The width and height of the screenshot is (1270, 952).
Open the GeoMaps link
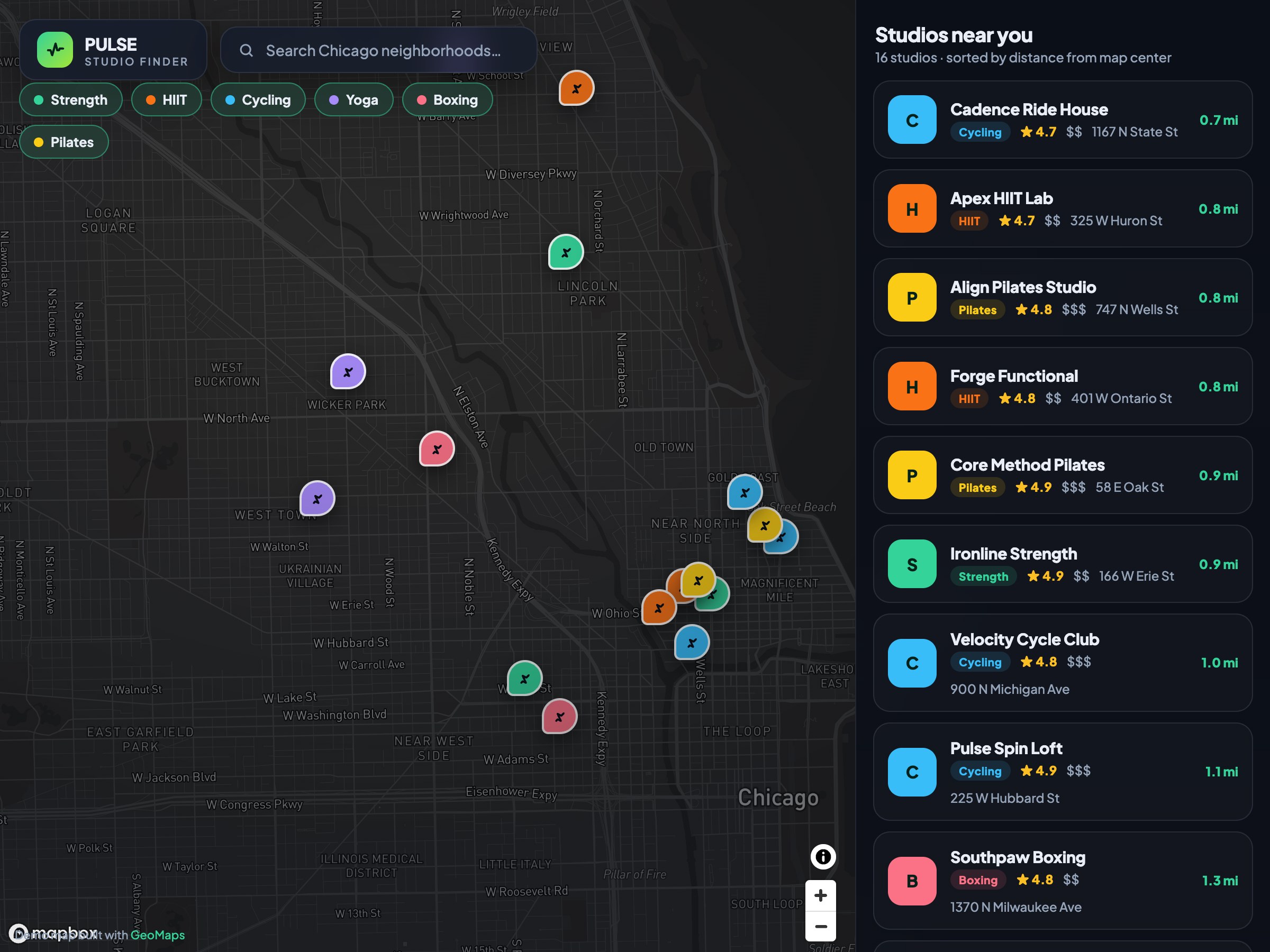157,935
